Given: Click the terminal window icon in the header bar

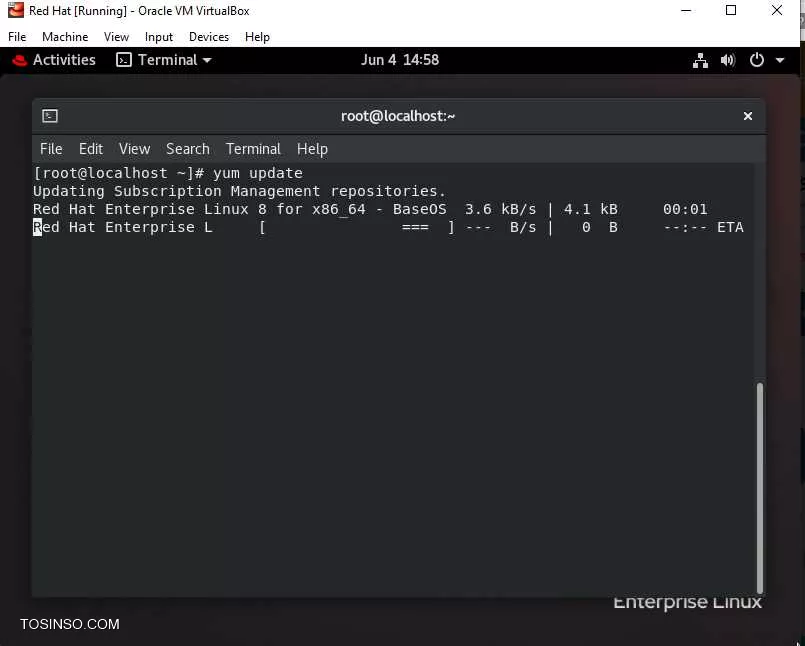Looking at the screenshot, I should point(50,116).
